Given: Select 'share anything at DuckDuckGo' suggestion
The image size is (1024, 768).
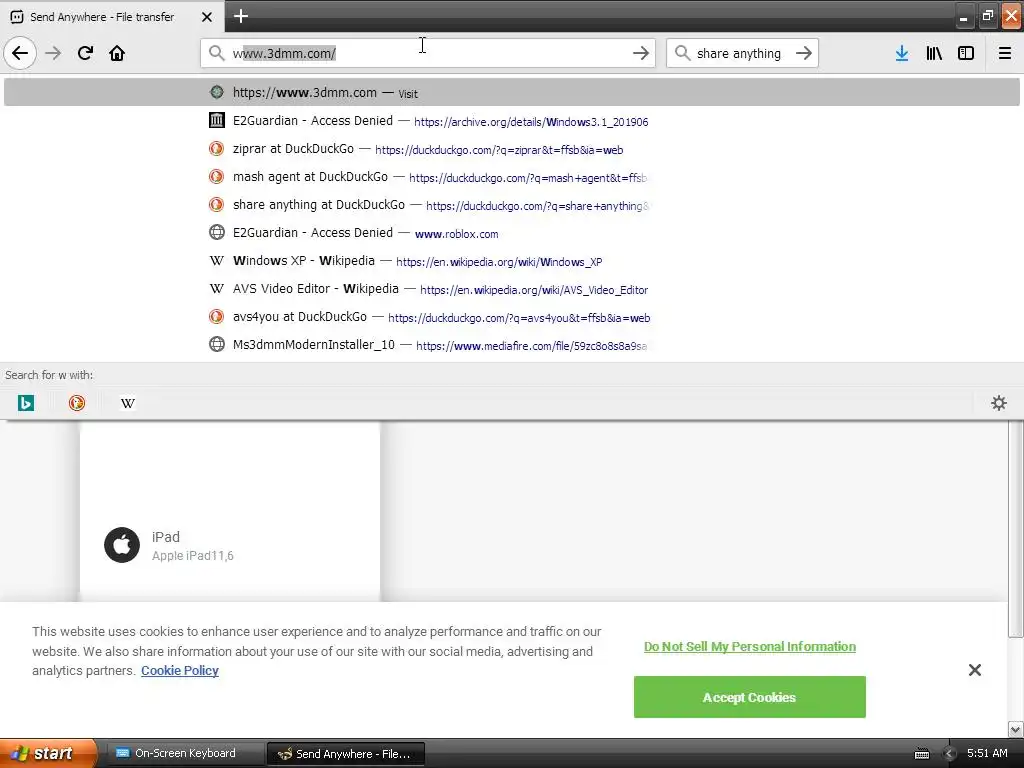Looking at the screenshot, I should pos(511,205).
